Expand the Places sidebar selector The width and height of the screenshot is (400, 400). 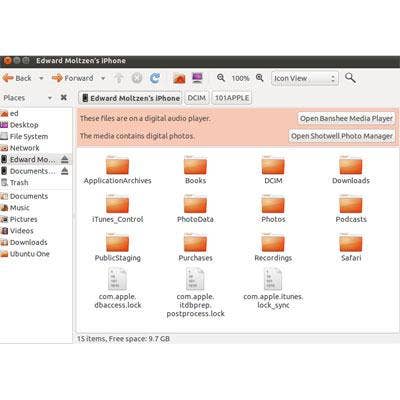pyautogui.click(x=50, y=98)
